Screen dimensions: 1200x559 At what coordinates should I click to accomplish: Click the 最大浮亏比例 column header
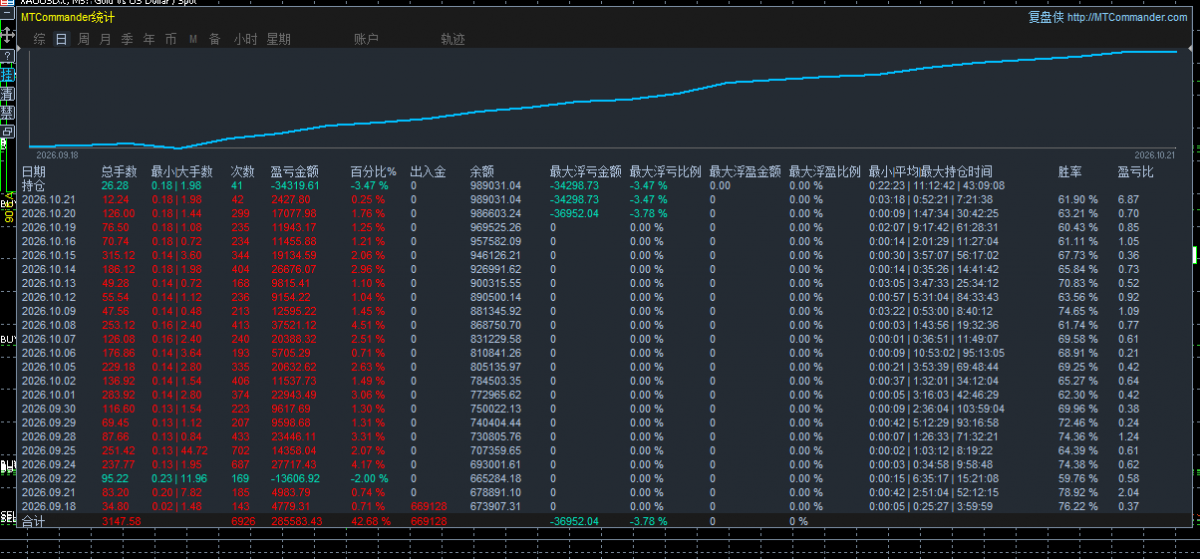click(x=666, y=171)
